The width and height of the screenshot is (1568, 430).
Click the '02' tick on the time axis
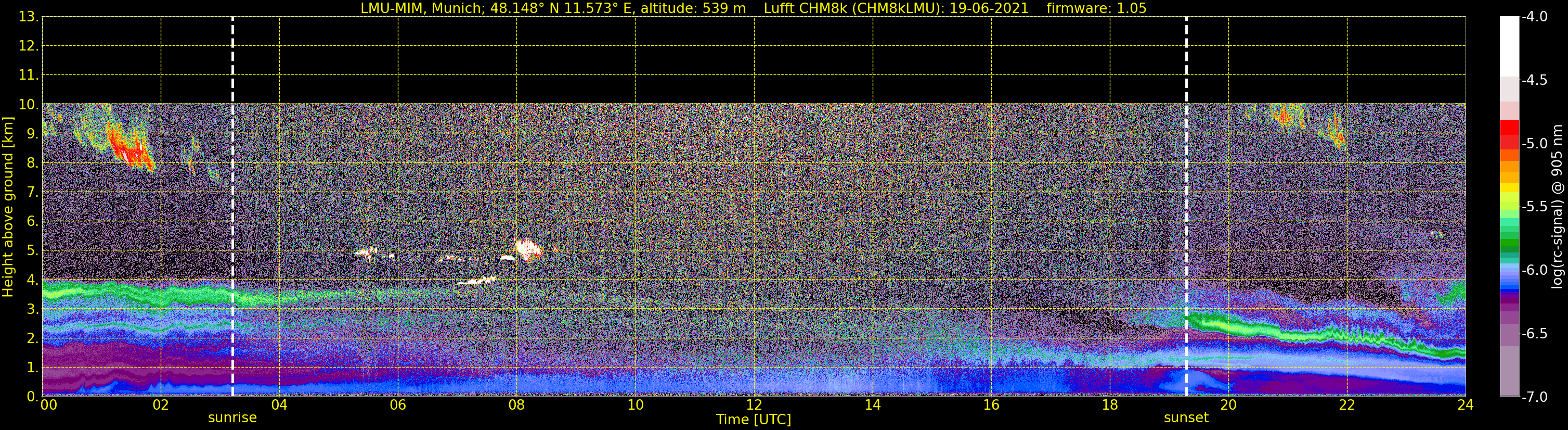161,405
